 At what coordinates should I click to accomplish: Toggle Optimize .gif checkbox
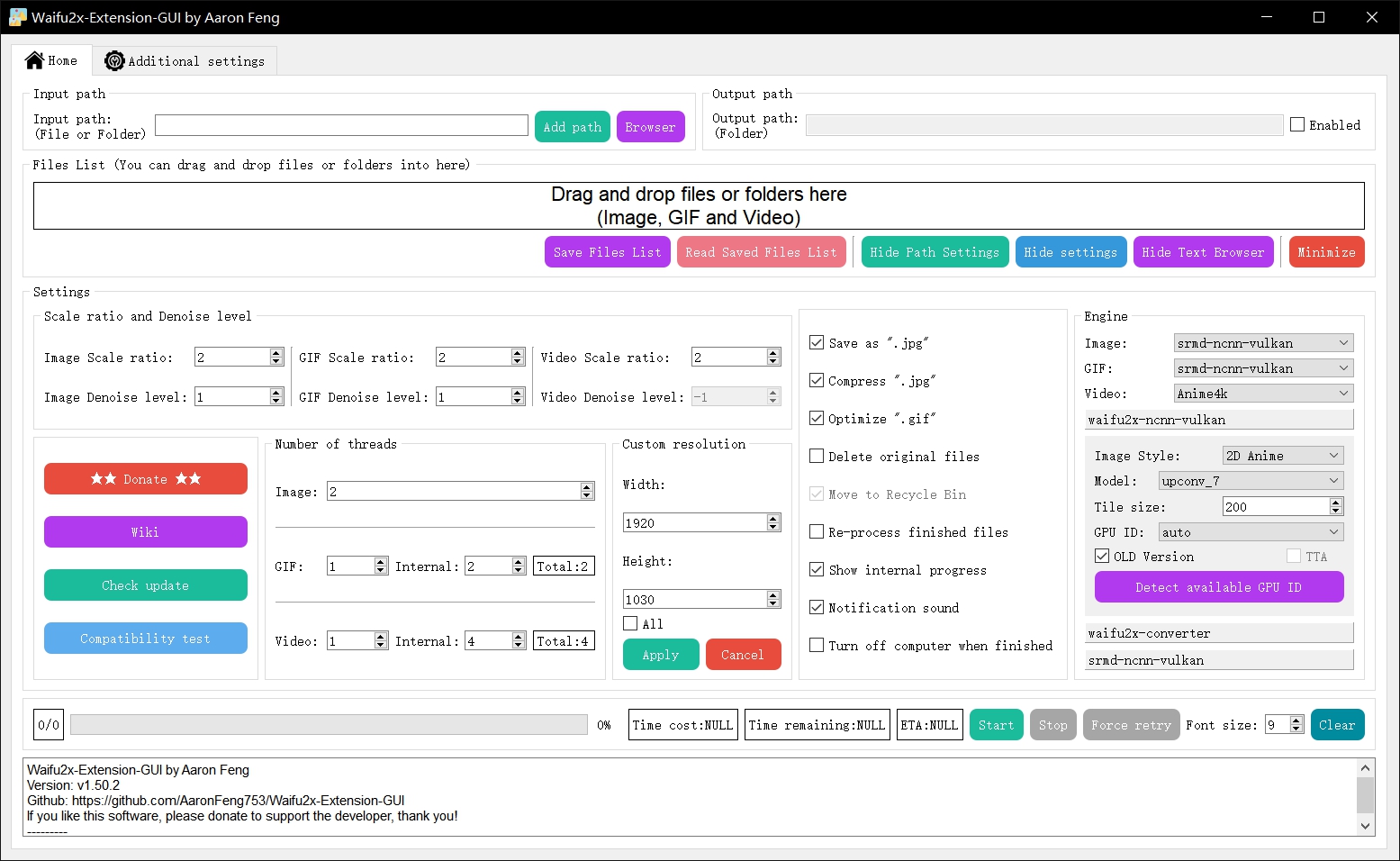[x=817, y=418]
